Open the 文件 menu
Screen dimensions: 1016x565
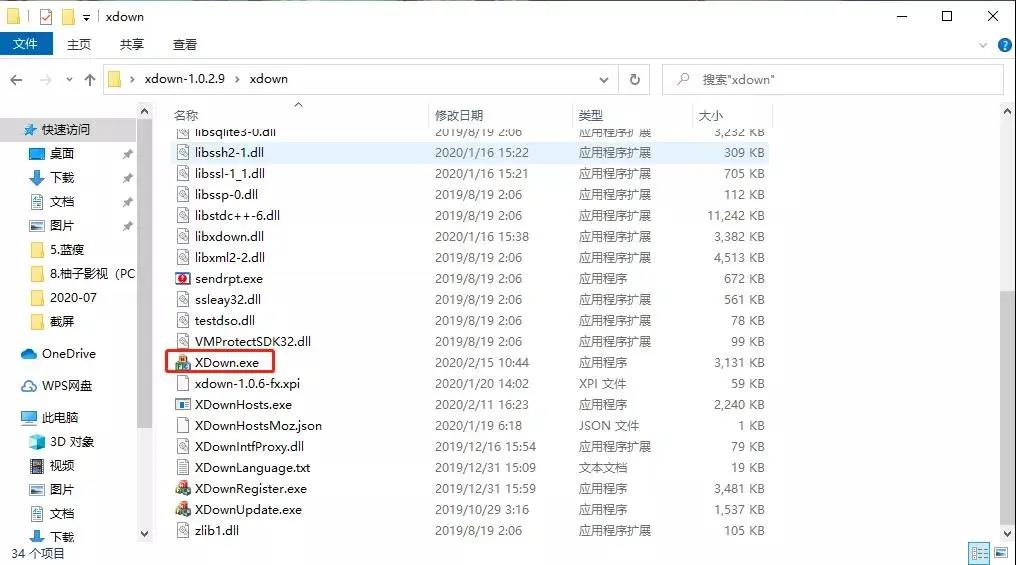[26, 45]
